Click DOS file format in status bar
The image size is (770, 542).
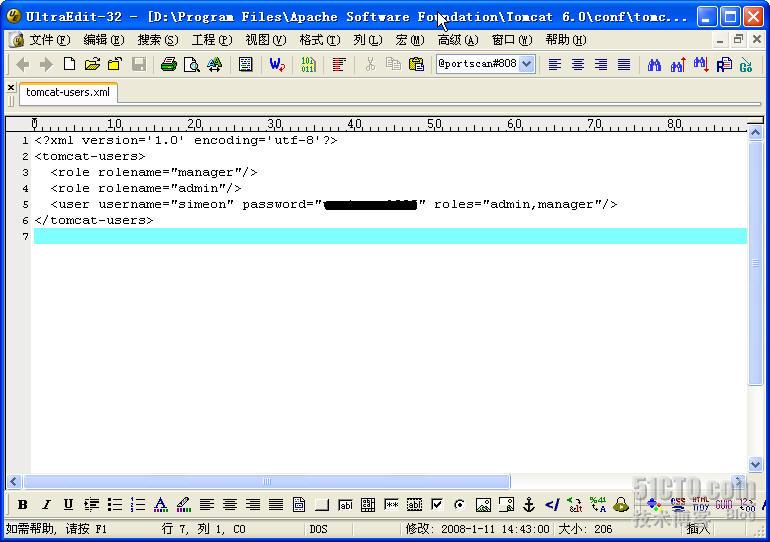pyautogui.click(x=318, y=529)
